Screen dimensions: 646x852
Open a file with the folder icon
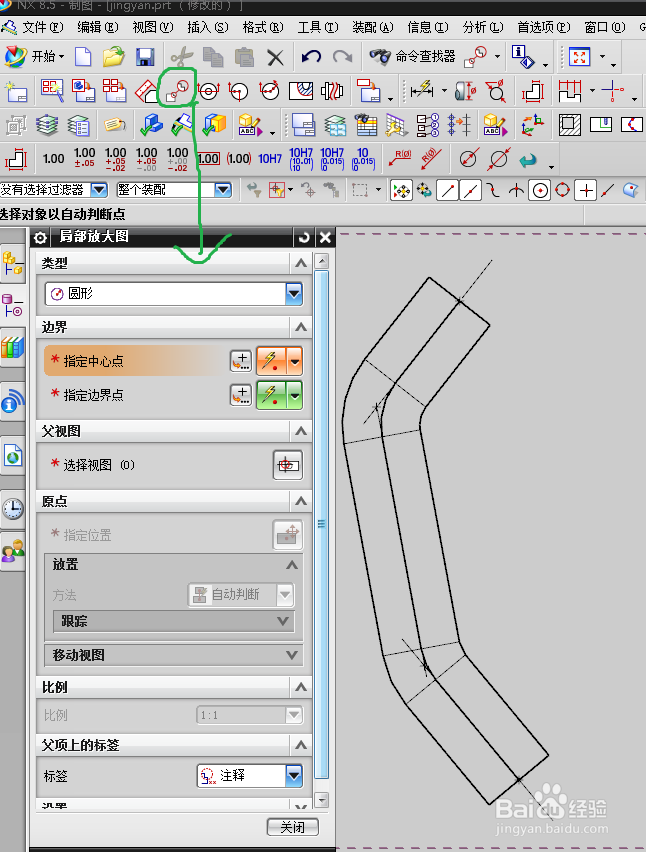tap(114, 57)
